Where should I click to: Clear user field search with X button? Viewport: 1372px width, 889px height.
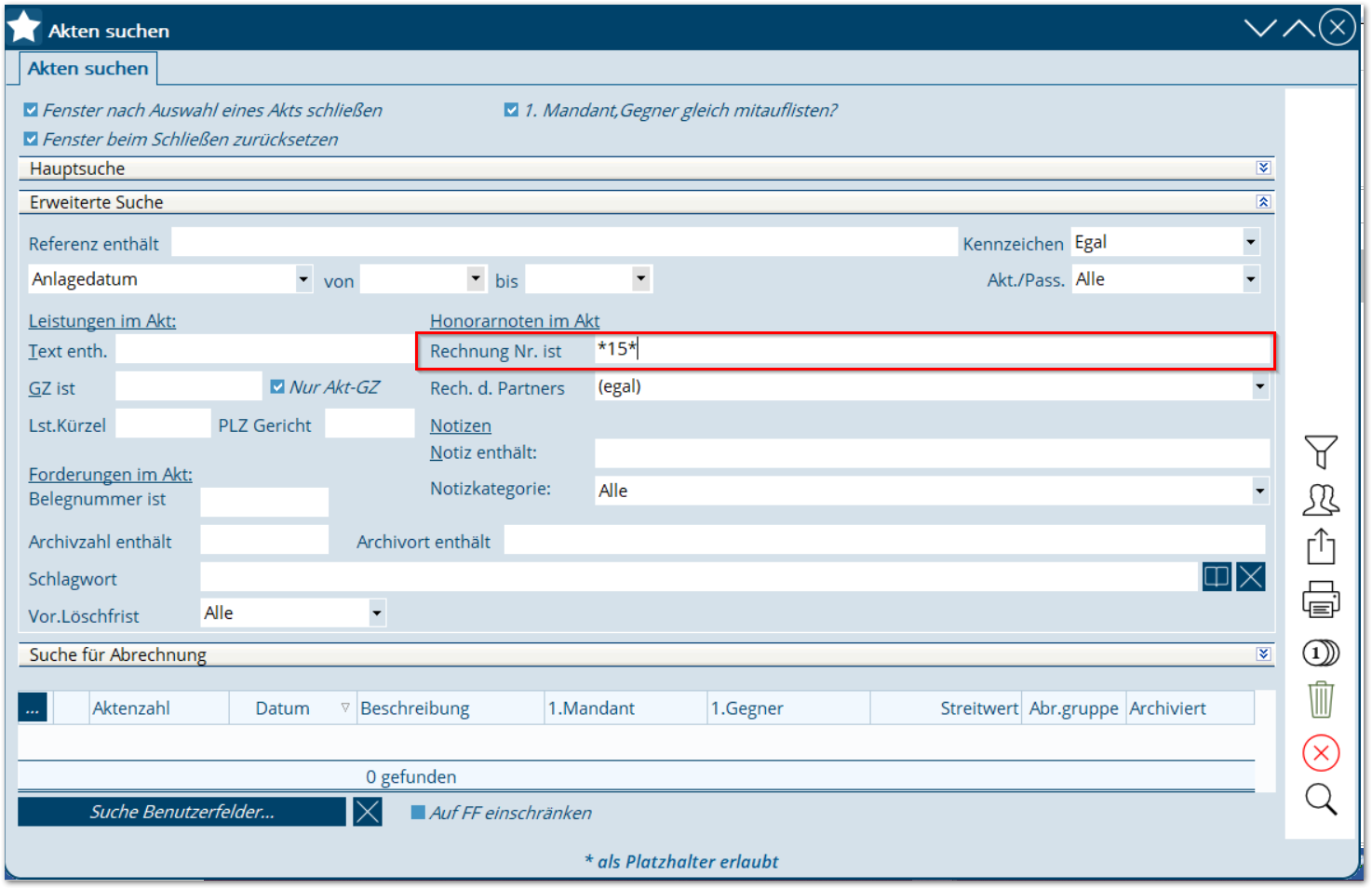pos(368,812)
